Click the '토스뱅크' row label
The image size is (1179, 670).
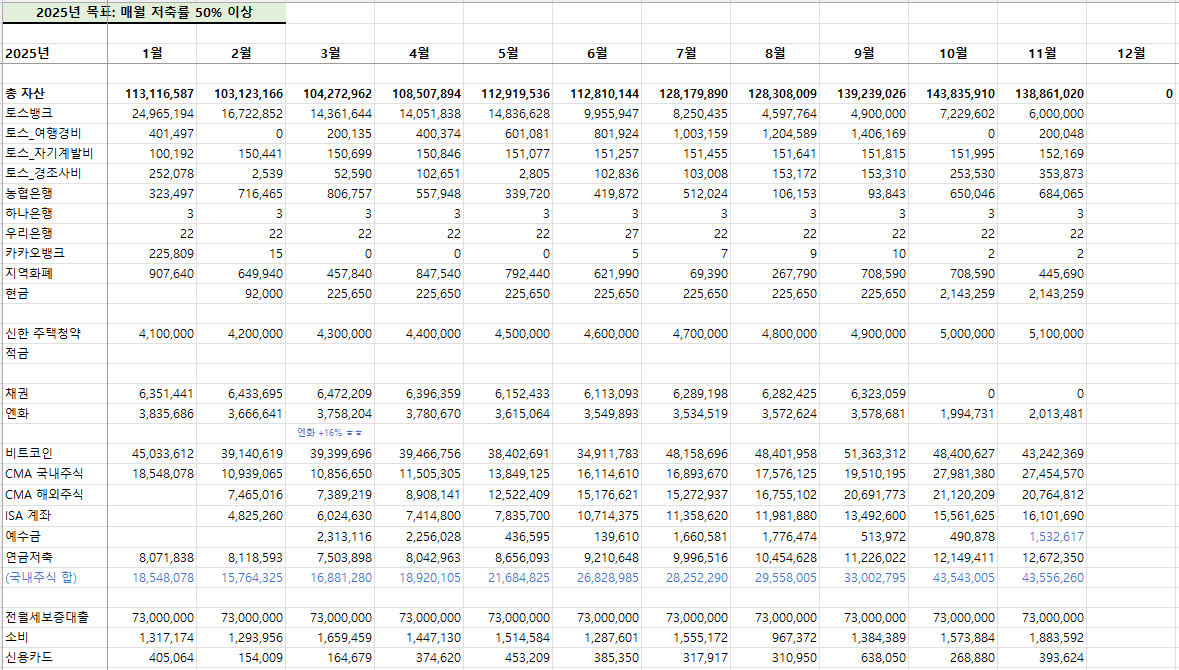(29, 114)
